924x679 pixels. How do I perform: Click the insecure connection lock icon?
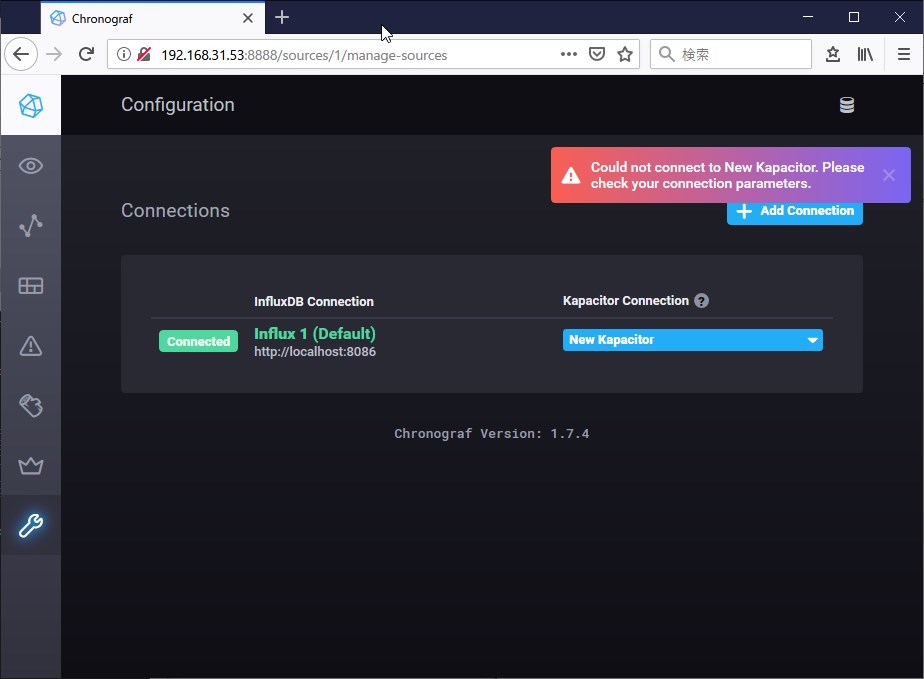[144, 54]
